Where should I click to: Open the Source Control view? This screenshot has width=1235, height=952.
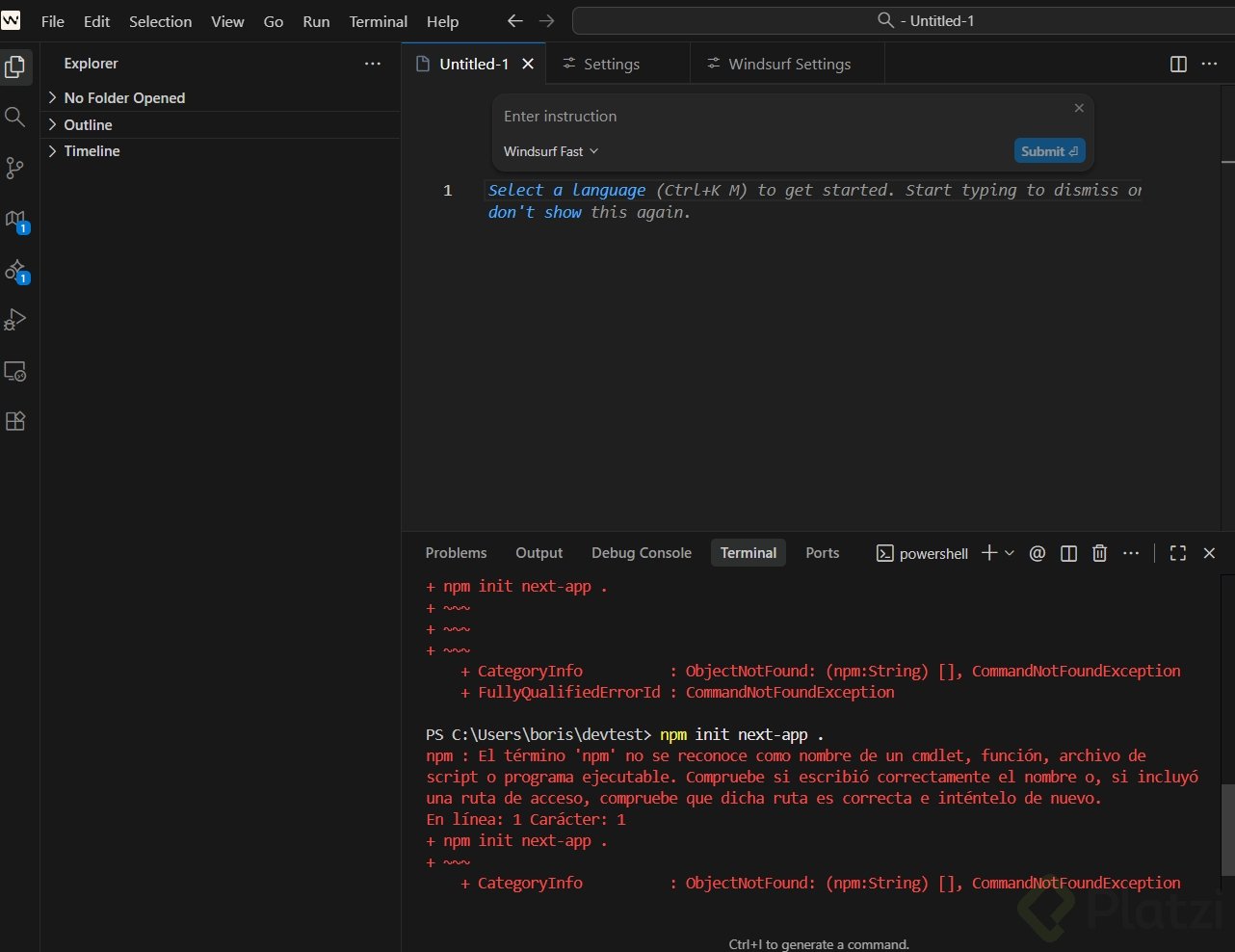point(14,169)
